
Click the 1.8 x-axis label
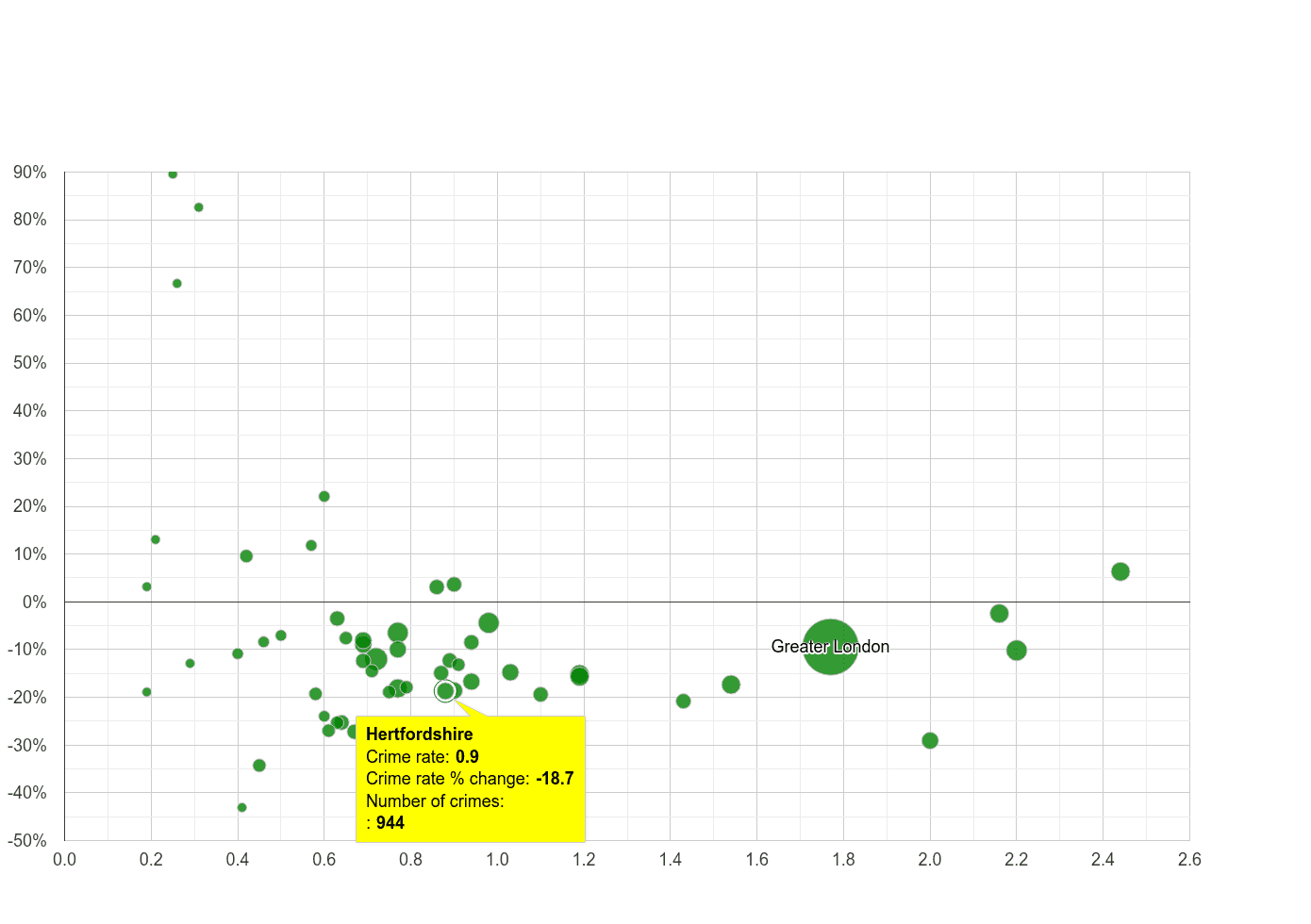coord(843,860)
